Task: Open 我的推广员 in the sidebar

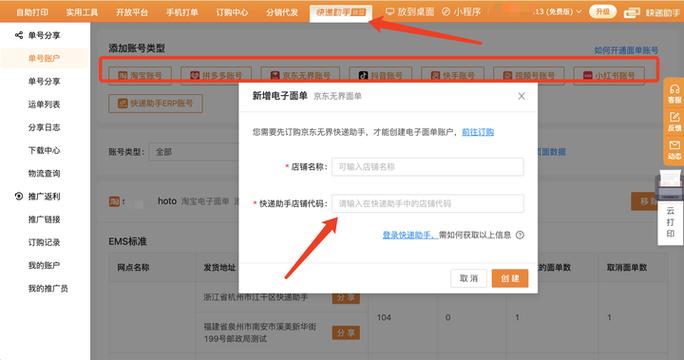Action: pyautogui.click(x=48, y=288)
